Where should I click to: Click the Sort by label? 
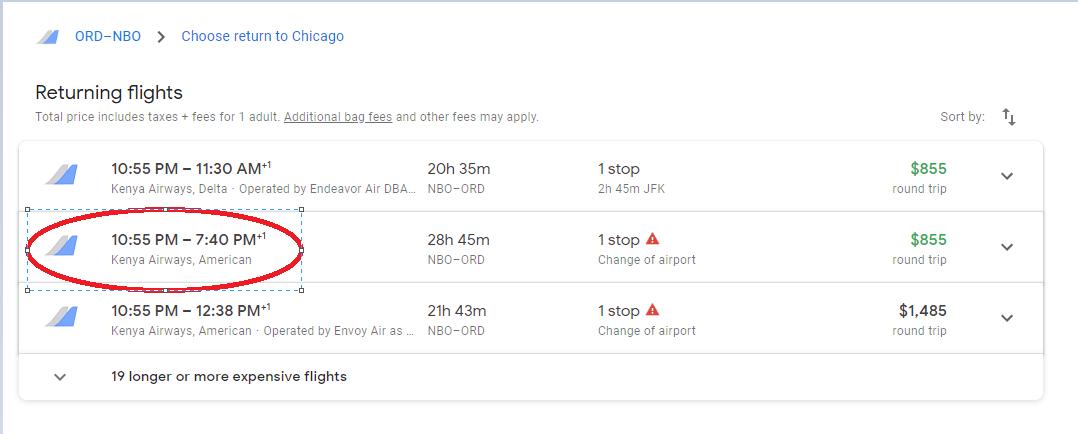pos(962,117)
